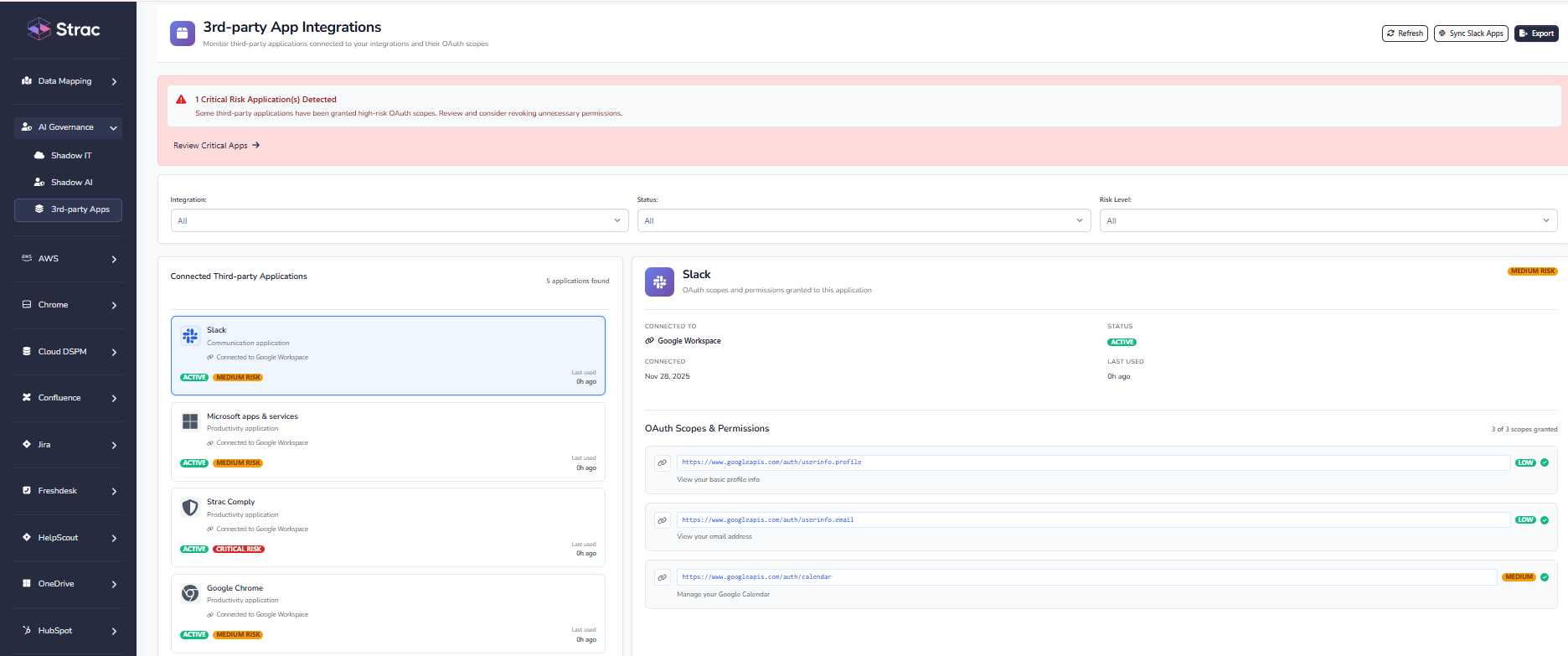Click the 'Nov 28, 2025' connected date

pos(668,377)
